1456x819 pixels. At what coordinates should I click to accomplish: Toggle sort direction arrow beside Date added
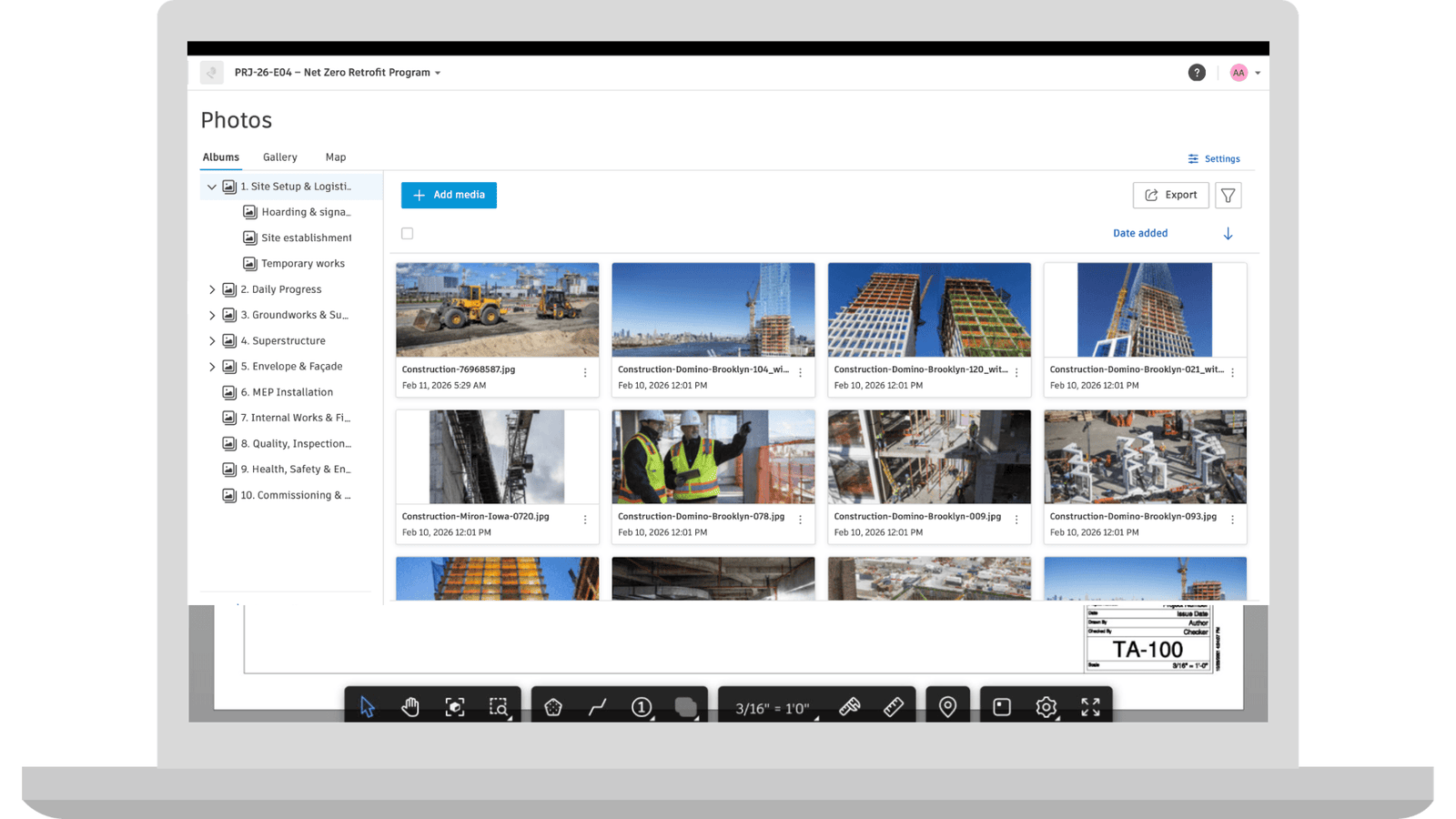pyautogui.click(x=1228, y=234)
